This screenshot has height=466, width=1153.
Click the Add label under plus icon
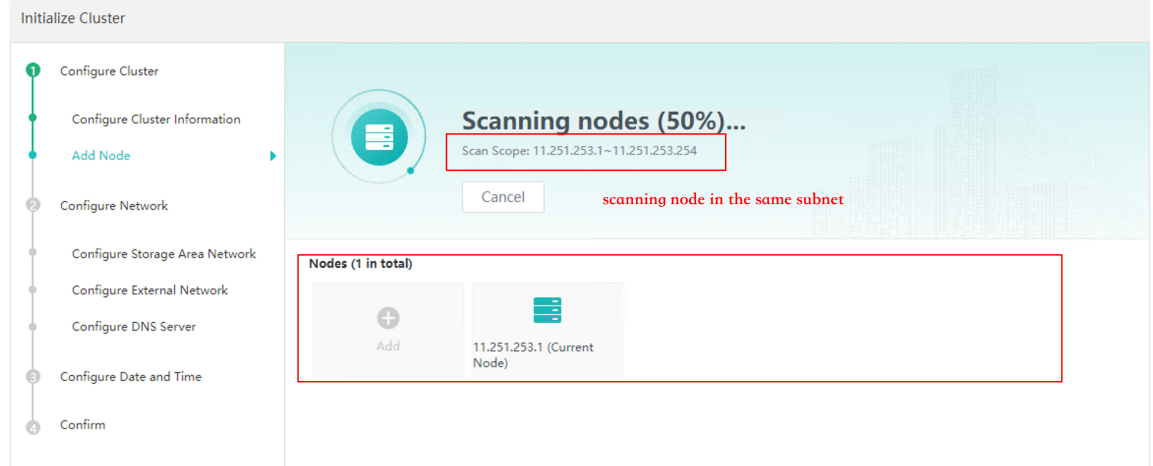(388, 346)
